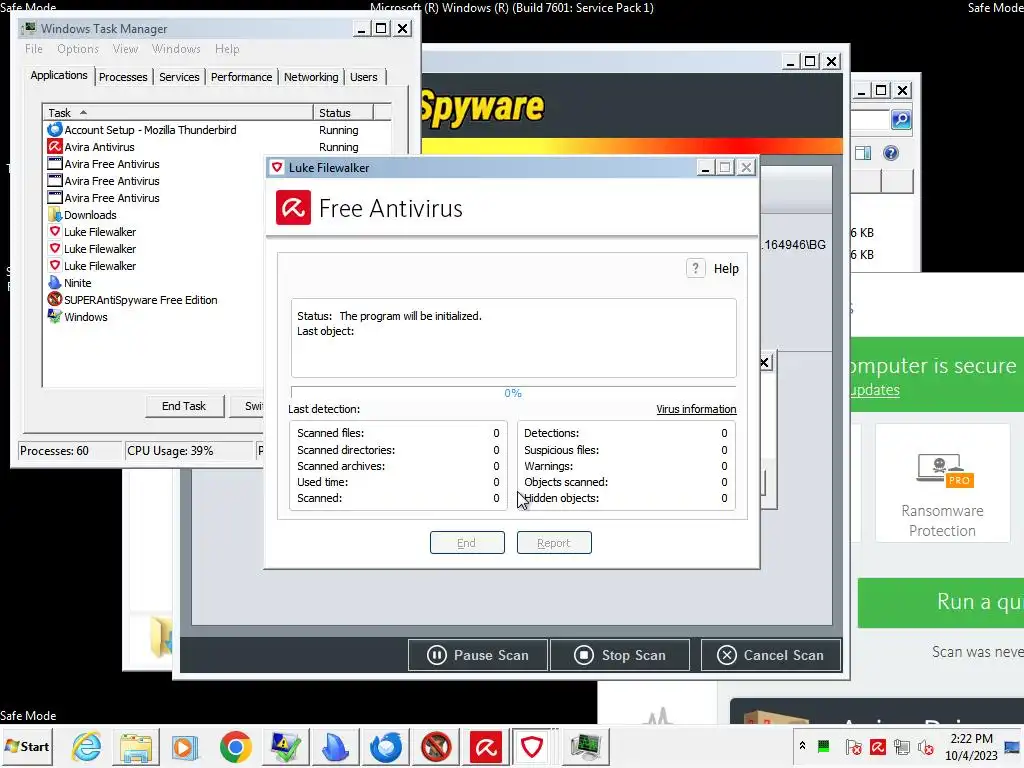This screenshot has height=768, width=1024.
Task: Select the Ninite task row
Action: [x=154, y=283]
